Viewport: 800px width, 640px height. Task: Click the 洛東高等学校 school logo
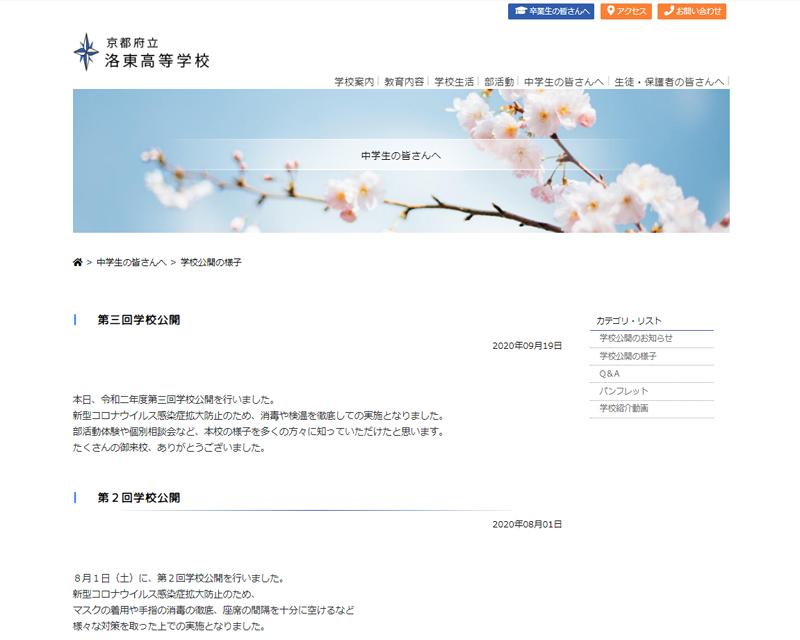142,52
